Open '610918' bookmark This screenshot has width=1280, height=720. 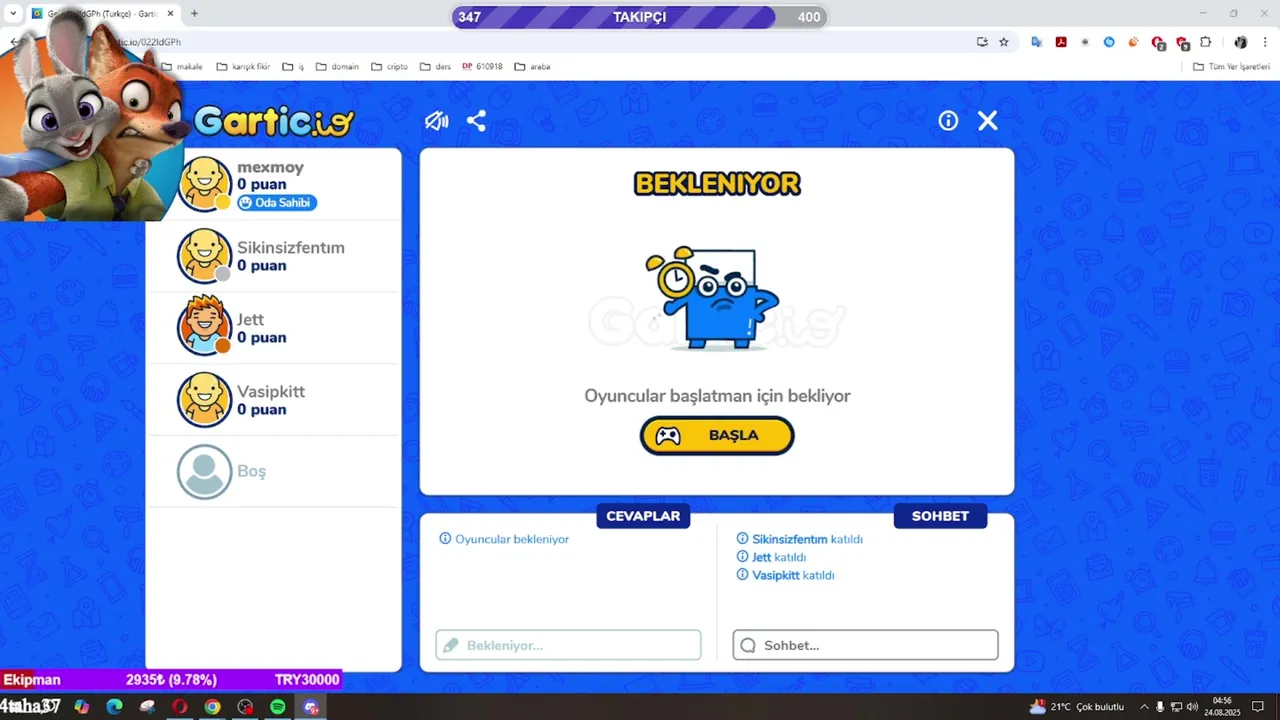(x=482, y=67)
